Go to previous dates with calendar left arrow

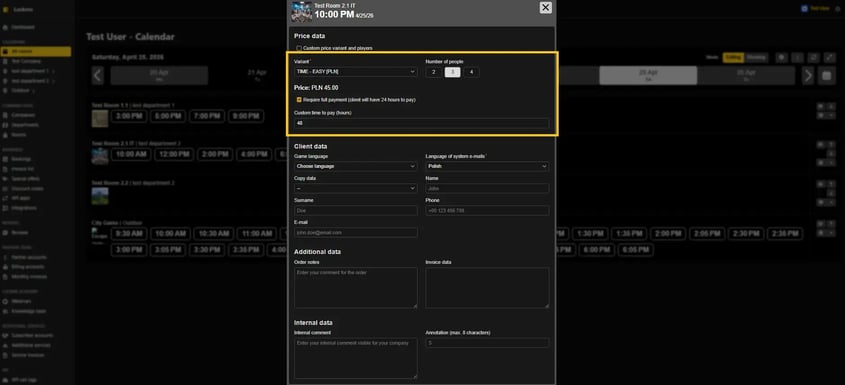coord(98,75)
